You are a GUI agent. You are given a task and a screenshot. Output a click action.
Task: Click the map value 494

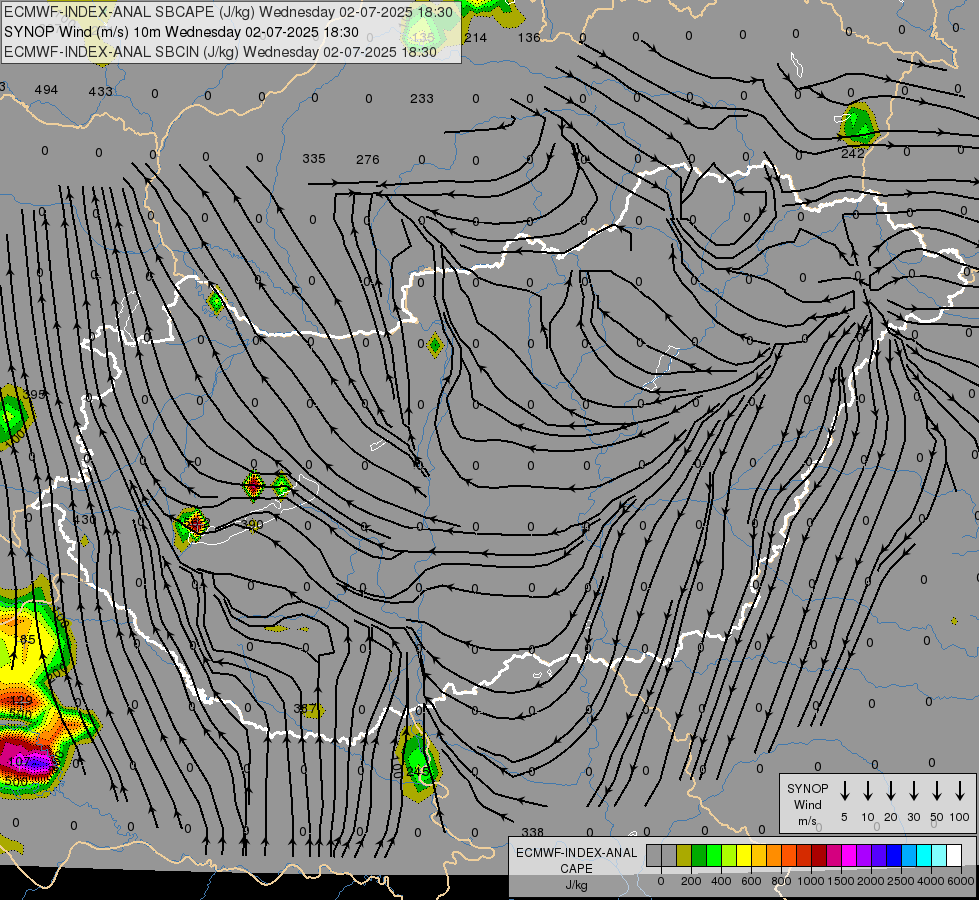click(x=46, y=90)
